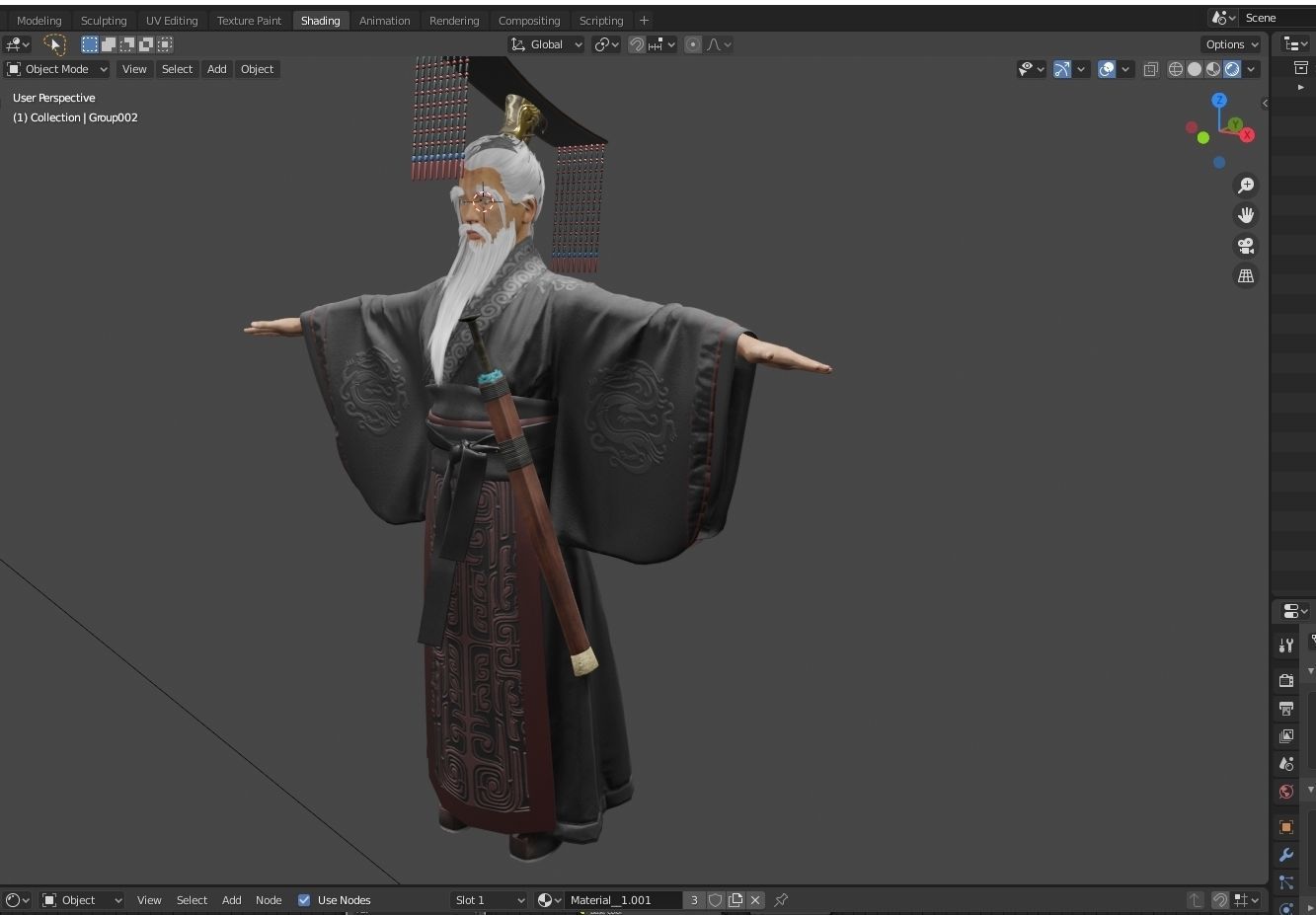
Task: Open the Slot 1 dropdown
Action: (x=489, y=900)
